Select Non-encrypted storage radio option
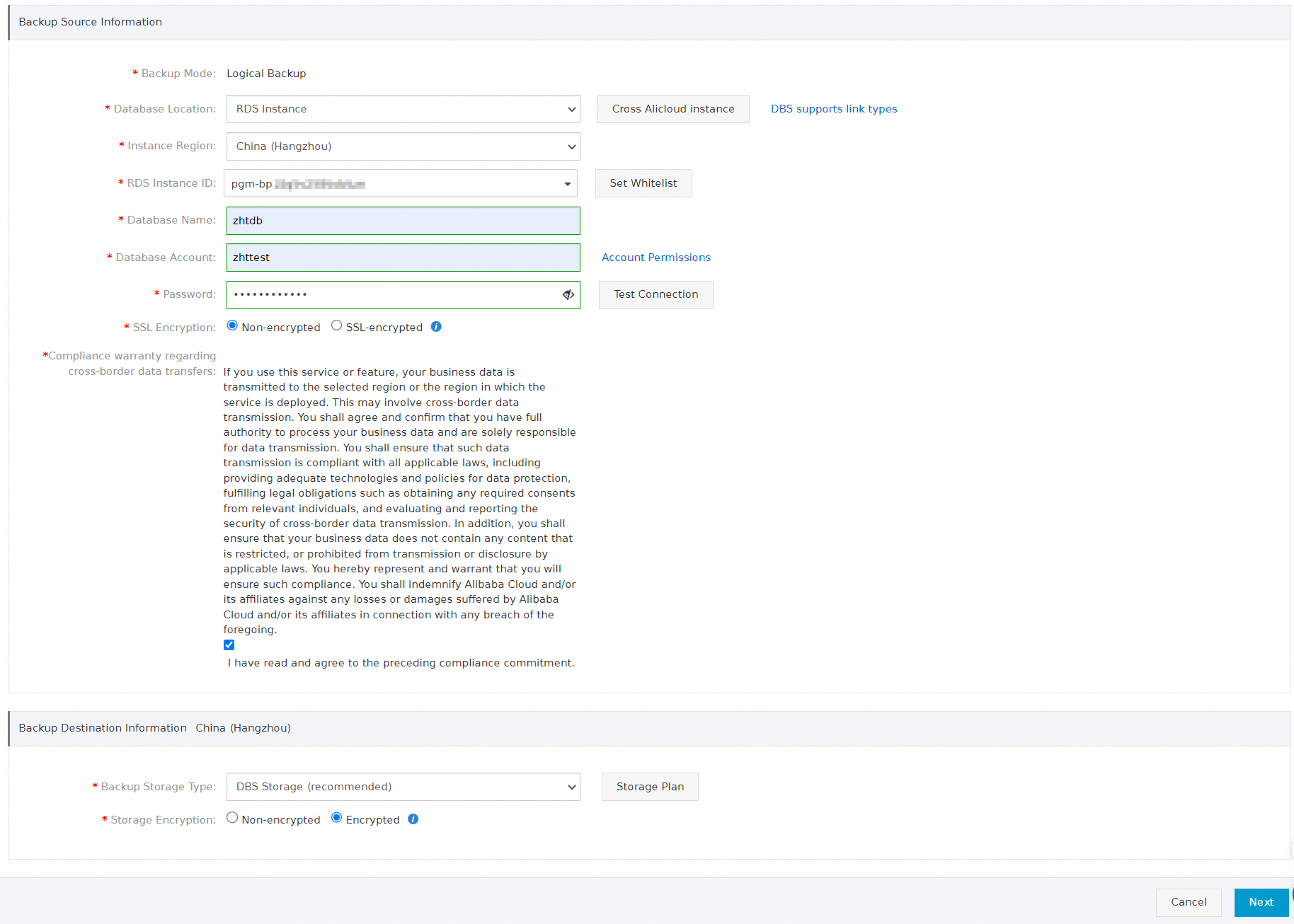The height and width of the screenshot is (924, 1294). click(232, 818)
